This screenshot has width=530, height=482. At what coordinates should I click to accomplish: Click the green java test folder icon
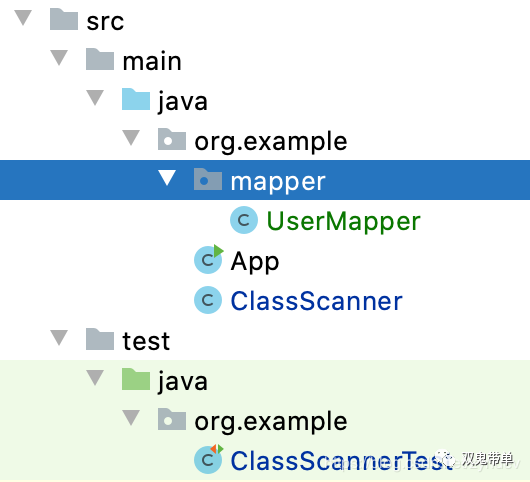(x=136, y=379)
